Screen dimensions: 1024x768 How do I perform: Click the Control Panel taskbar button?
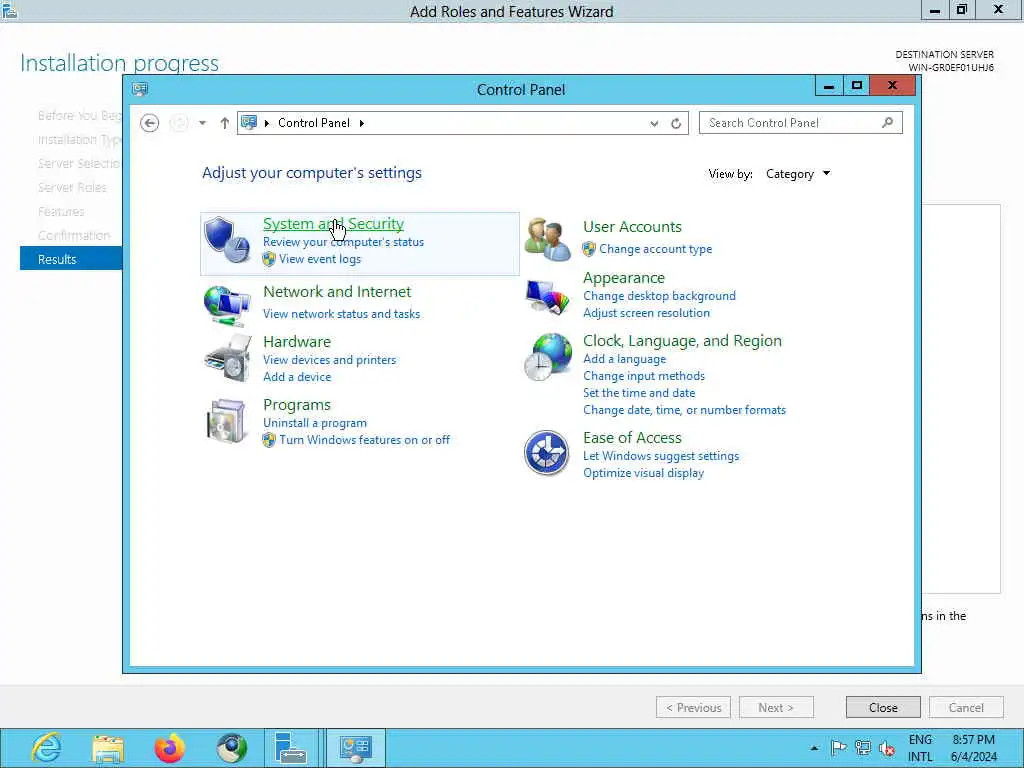[356, 747]
